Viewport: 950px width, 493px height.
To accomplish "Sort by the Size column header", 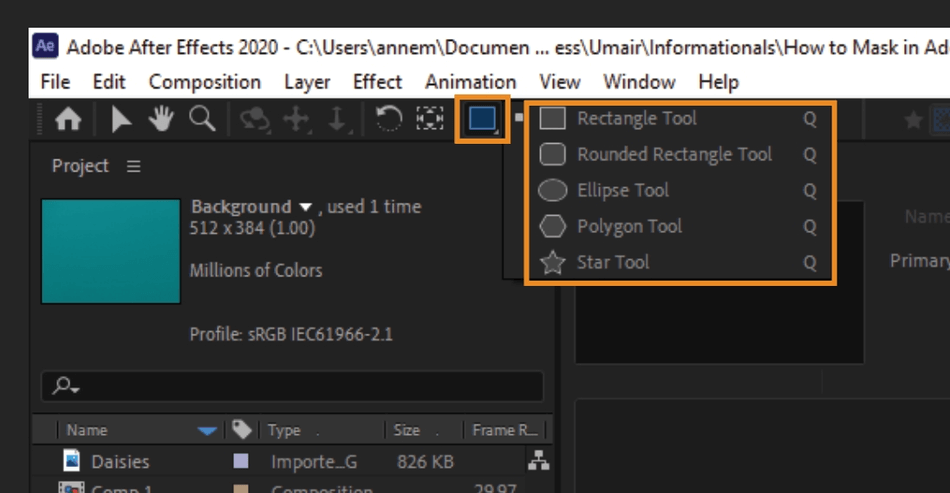I will (407, 430).
